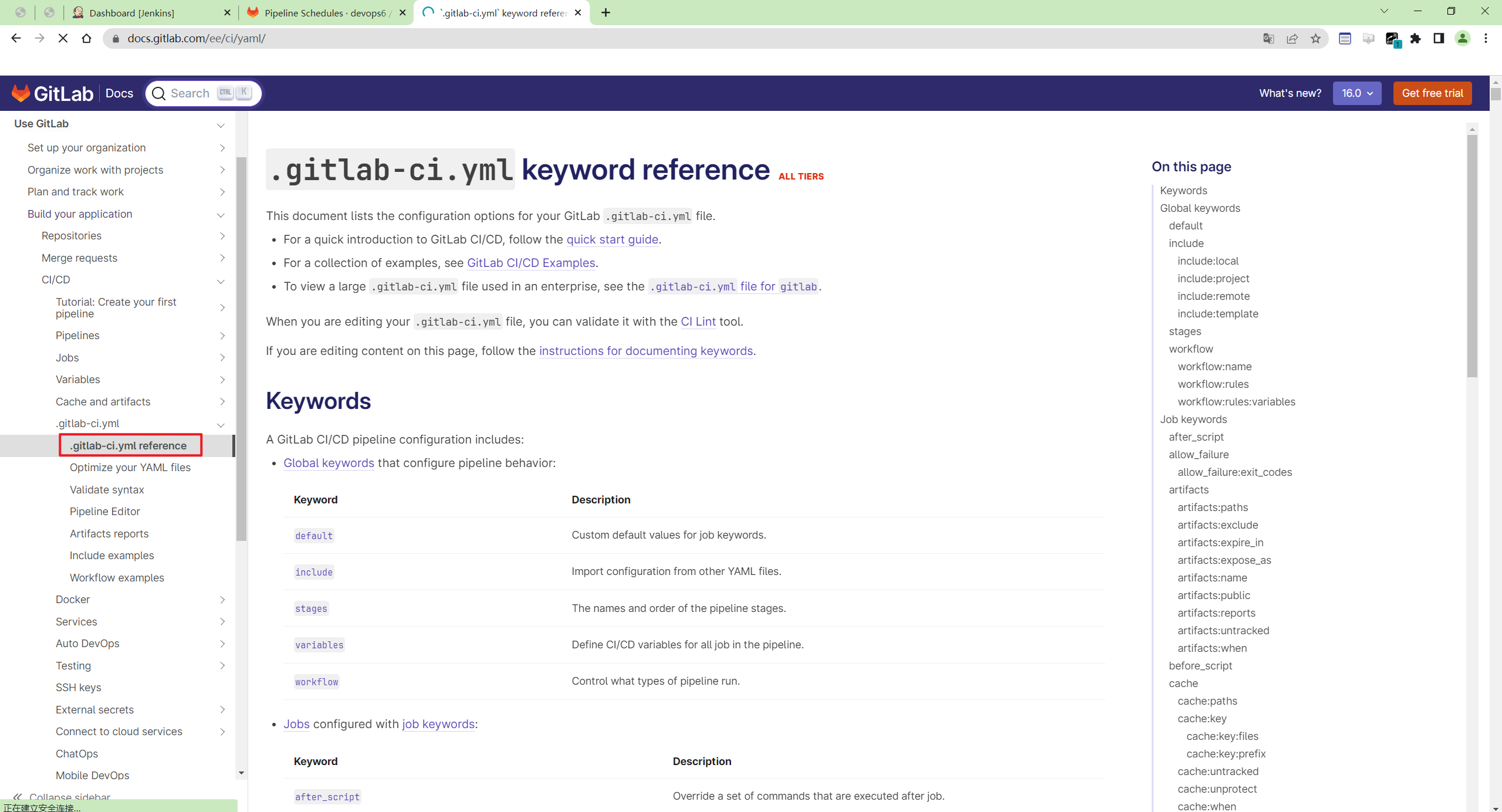Click the share page icon in address bar
1502x812 pixels.
click(1292, 38)
